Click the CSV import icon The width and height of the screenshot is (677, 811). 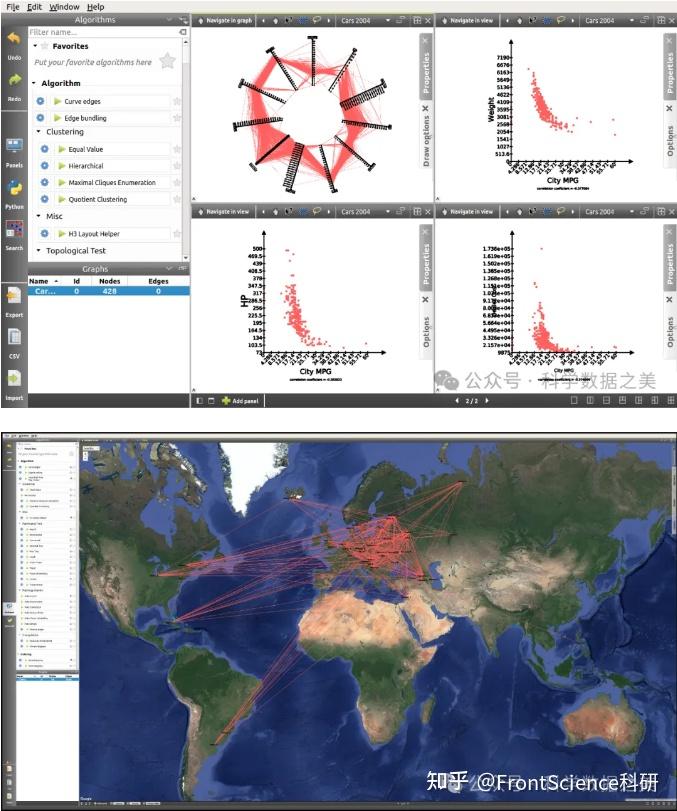[x=14, y=337]
